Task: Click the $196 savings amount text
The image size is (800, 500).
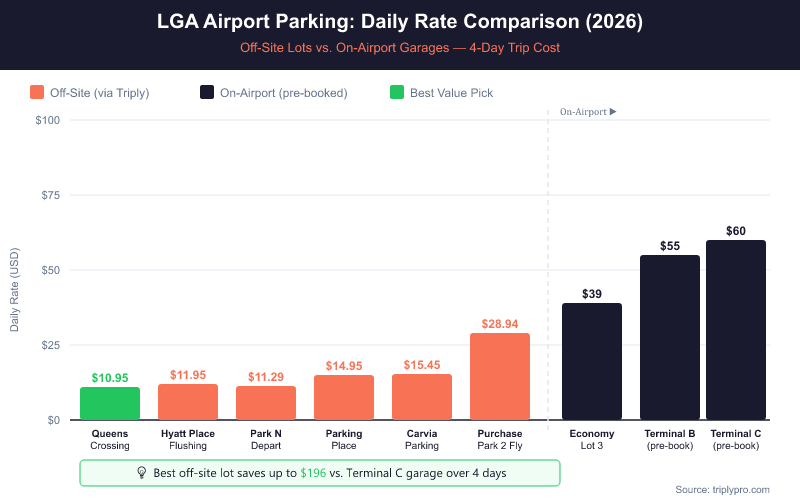Action: (x=313, y=473)
